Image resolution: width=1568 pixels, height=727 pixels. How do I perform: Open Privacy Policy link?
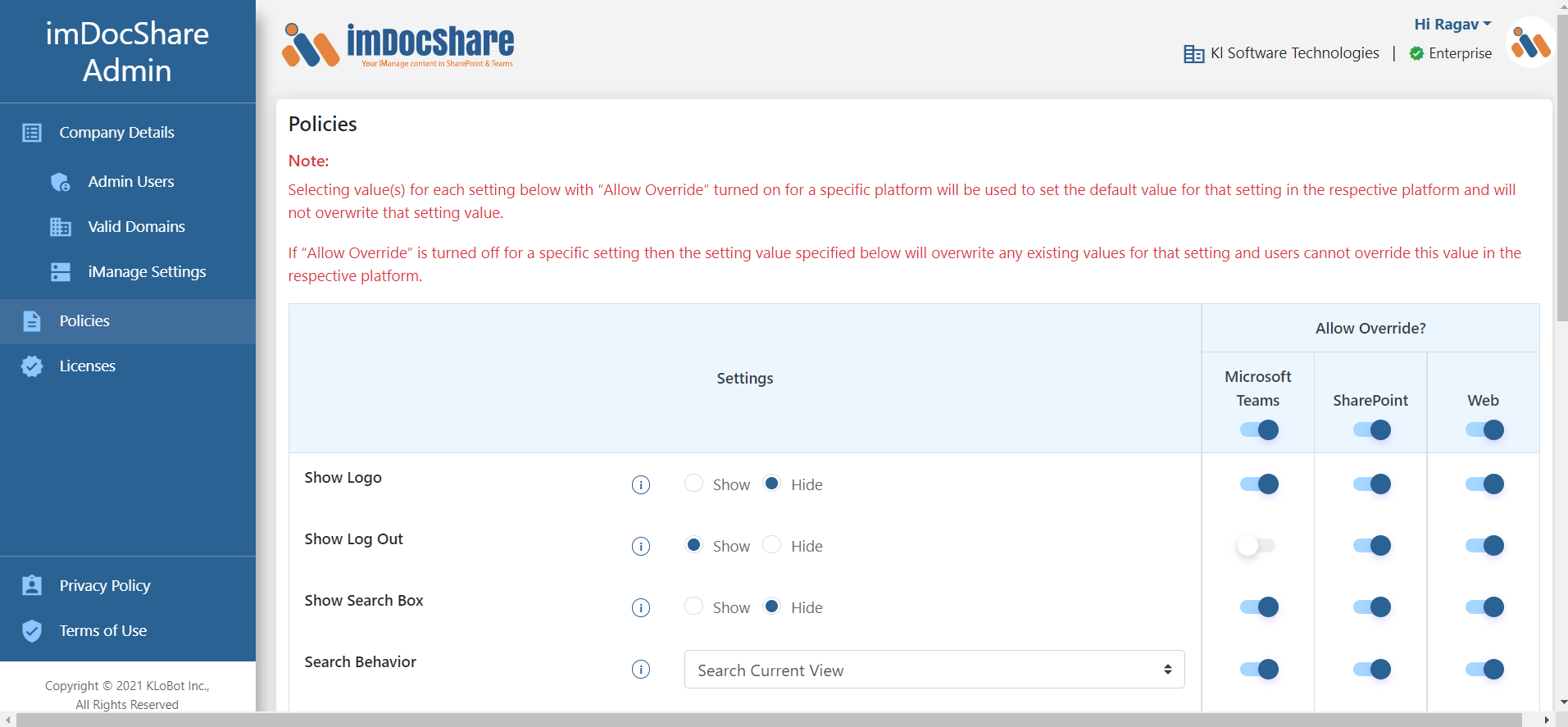[x=128, y=585]
